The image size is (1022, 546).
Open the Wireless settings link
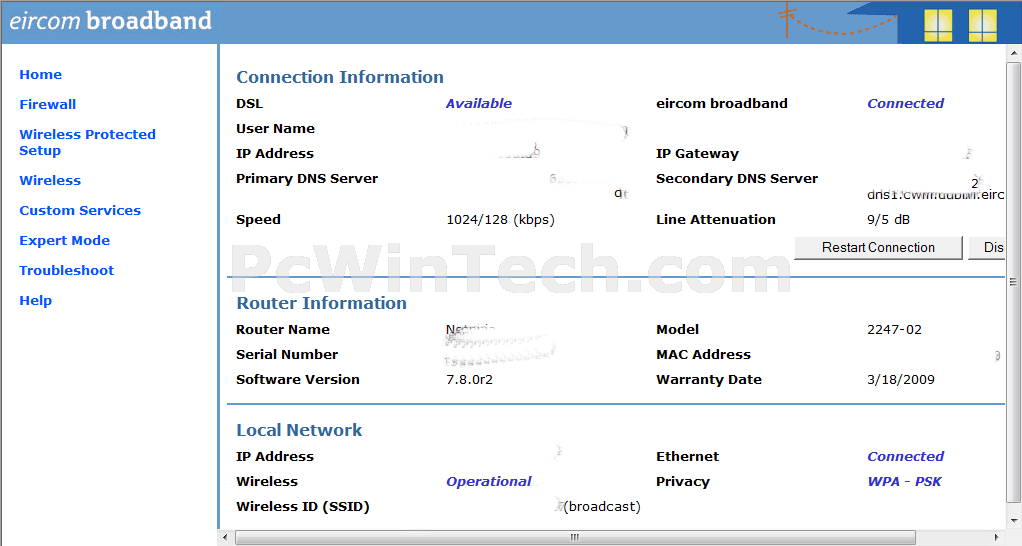point(50,180)
